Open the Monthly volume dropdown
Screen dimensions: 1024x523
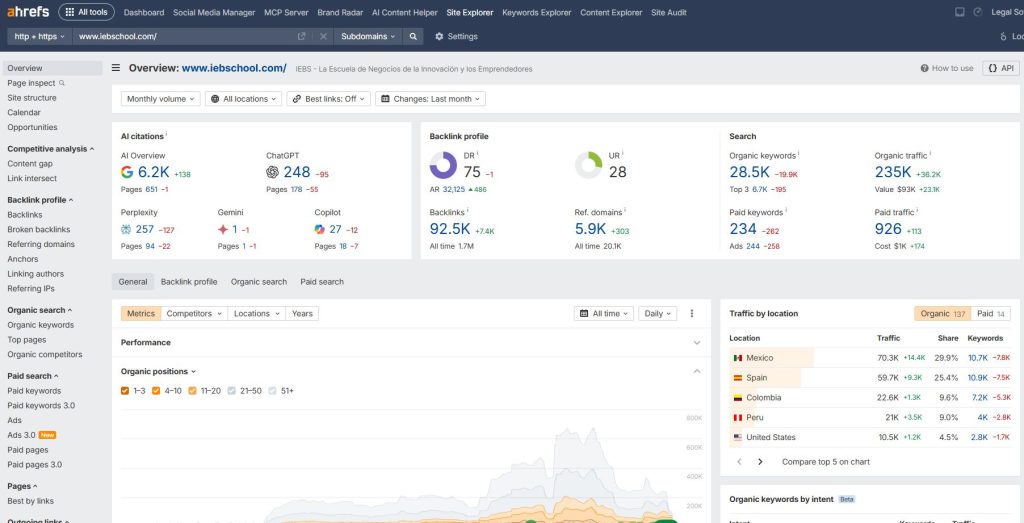(x=160, y=99)
